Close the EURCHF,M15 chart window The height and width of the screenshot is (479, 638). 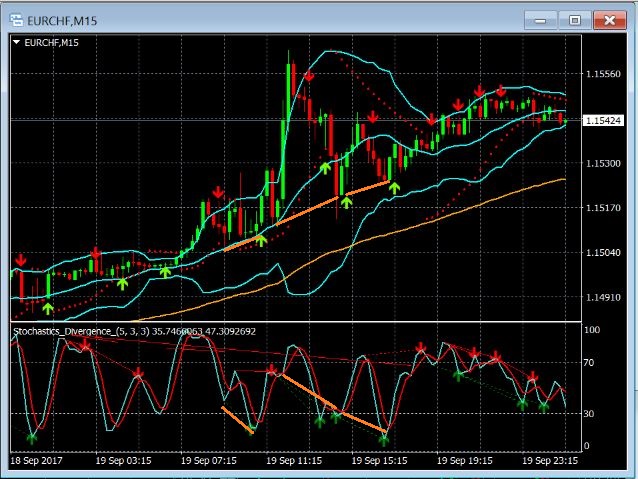pyautogui.click(x=609, y=20)
